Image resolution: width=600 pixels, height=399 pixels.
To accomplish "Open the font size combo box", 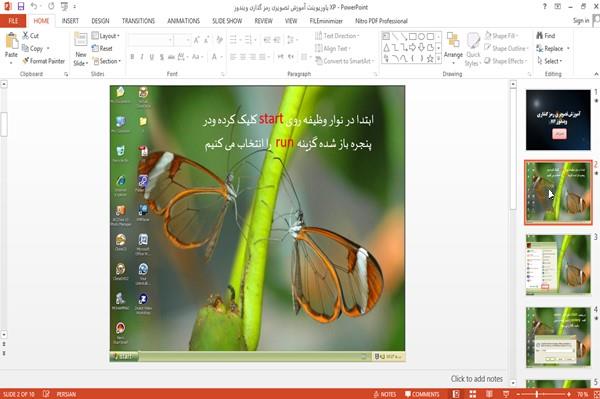I will pos(182,40).
